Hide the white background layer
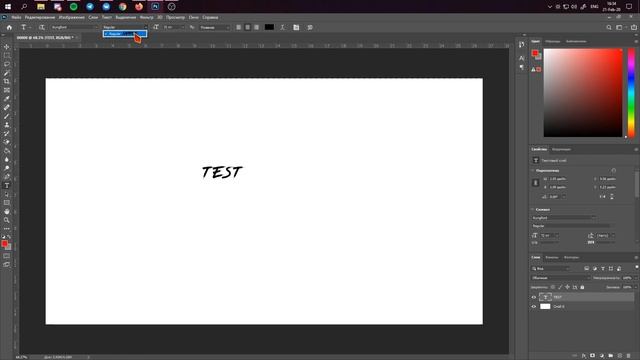640x360 pixels. tap(533, 307)
